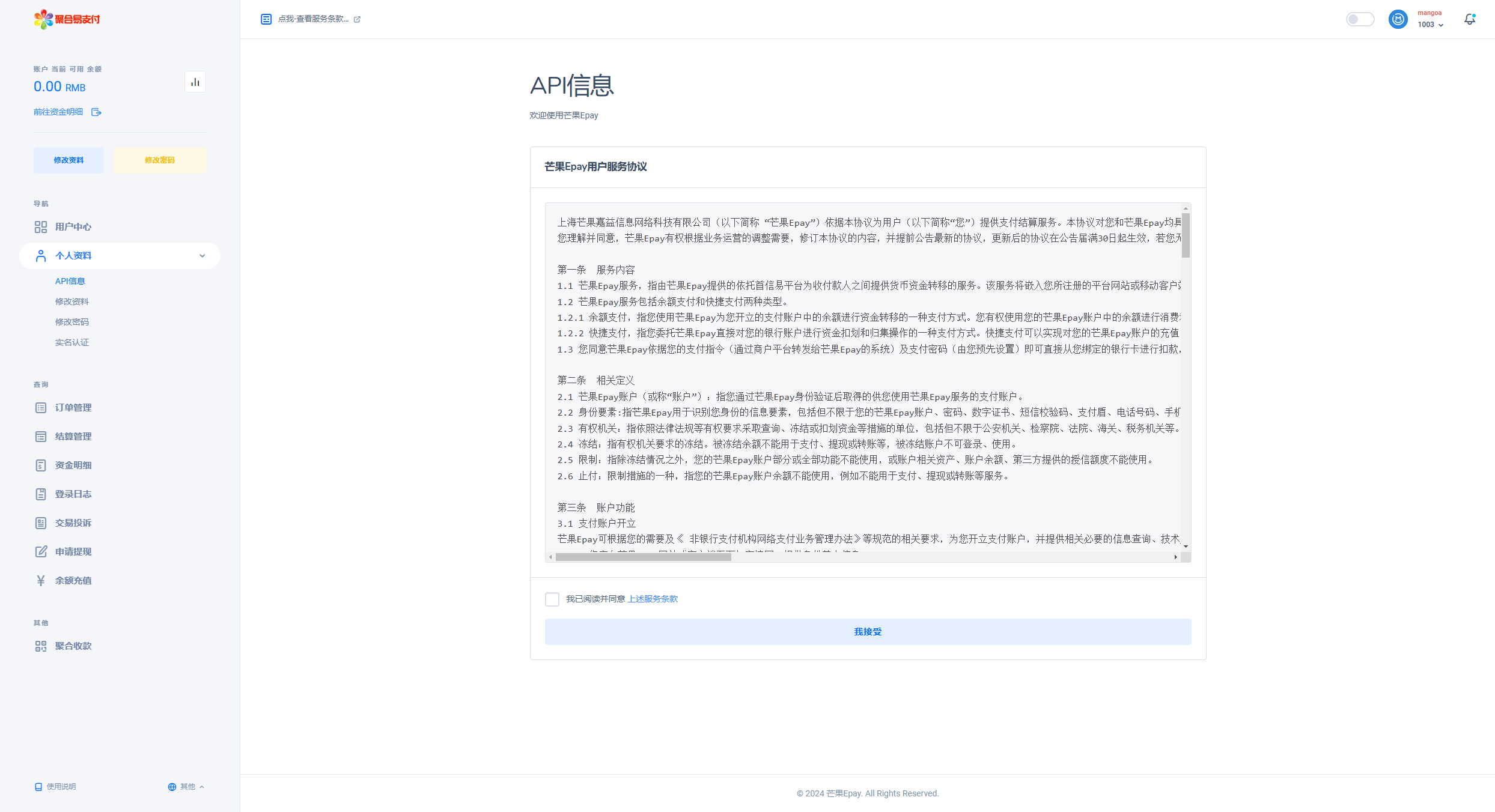Open notifications bell icon
The width and height of the screenshot is (1495, 812).
[x=1470, y=19]
